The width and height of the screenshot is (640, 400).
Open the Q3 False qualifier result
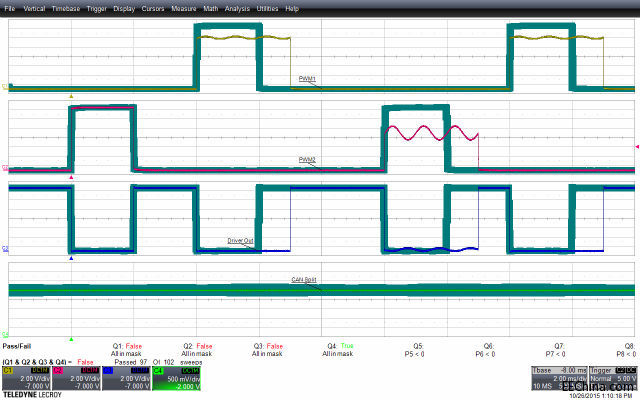click(268, 350)
